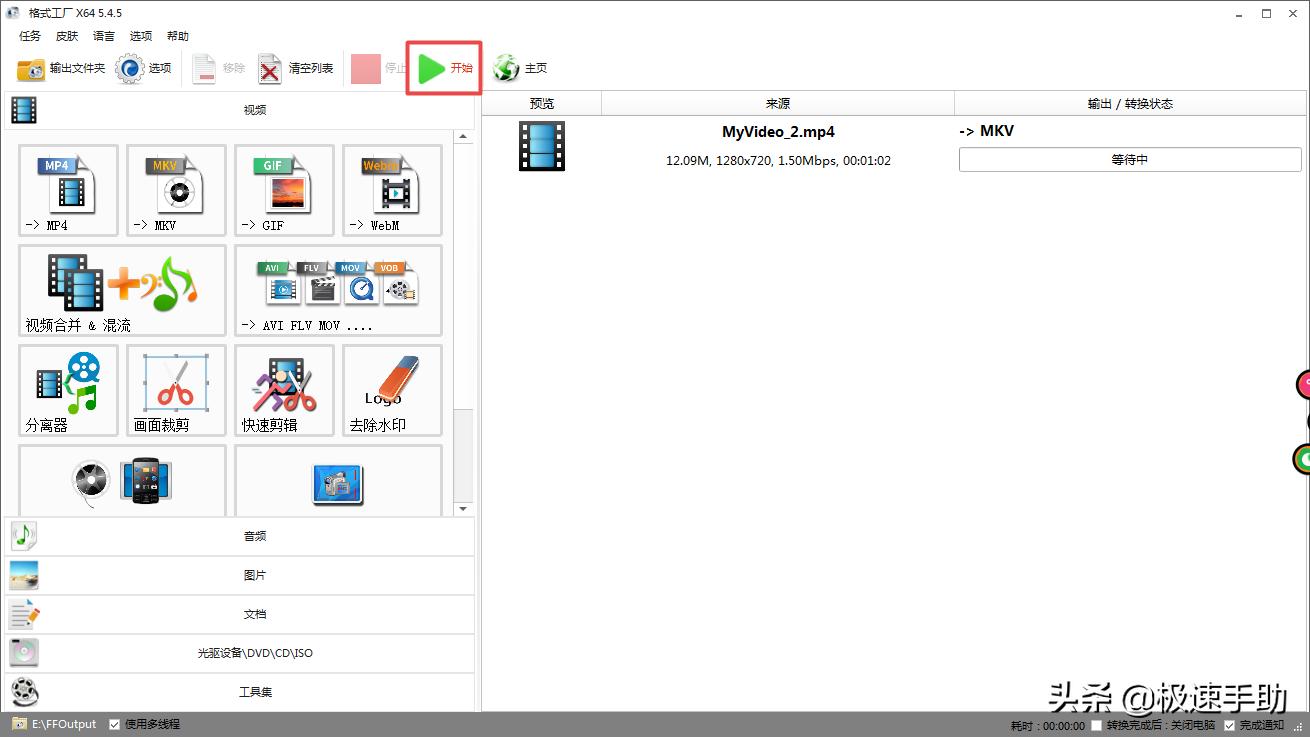Open the 任务 menu
This screenshot has width=1310, height=737.
pyautogui.click(x=30, y=36)
